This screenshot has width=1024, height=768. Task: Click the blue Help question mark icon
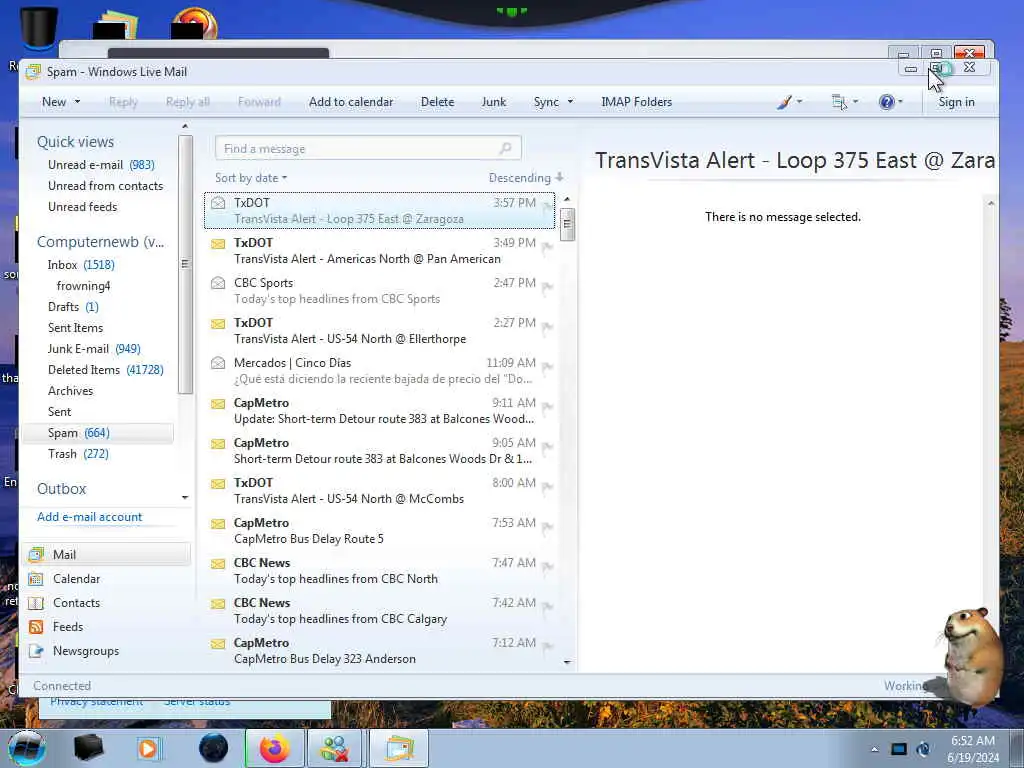886,102
